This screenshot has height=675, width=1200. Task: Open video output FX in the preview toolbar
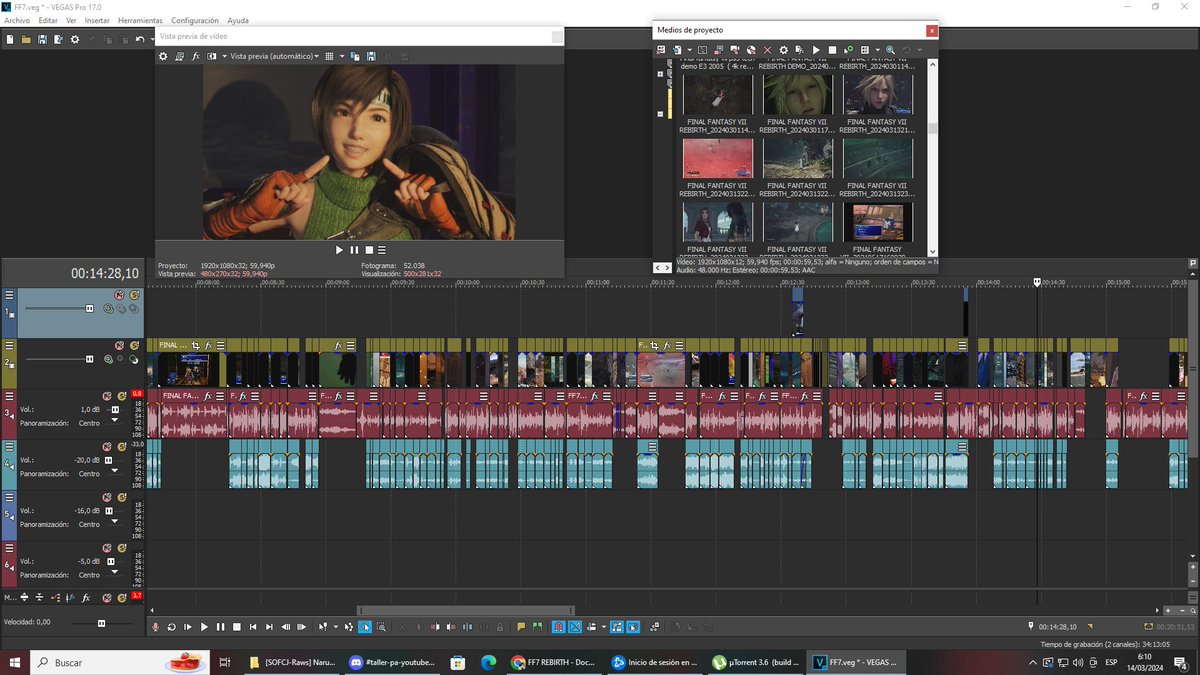(x=196, y=56)
